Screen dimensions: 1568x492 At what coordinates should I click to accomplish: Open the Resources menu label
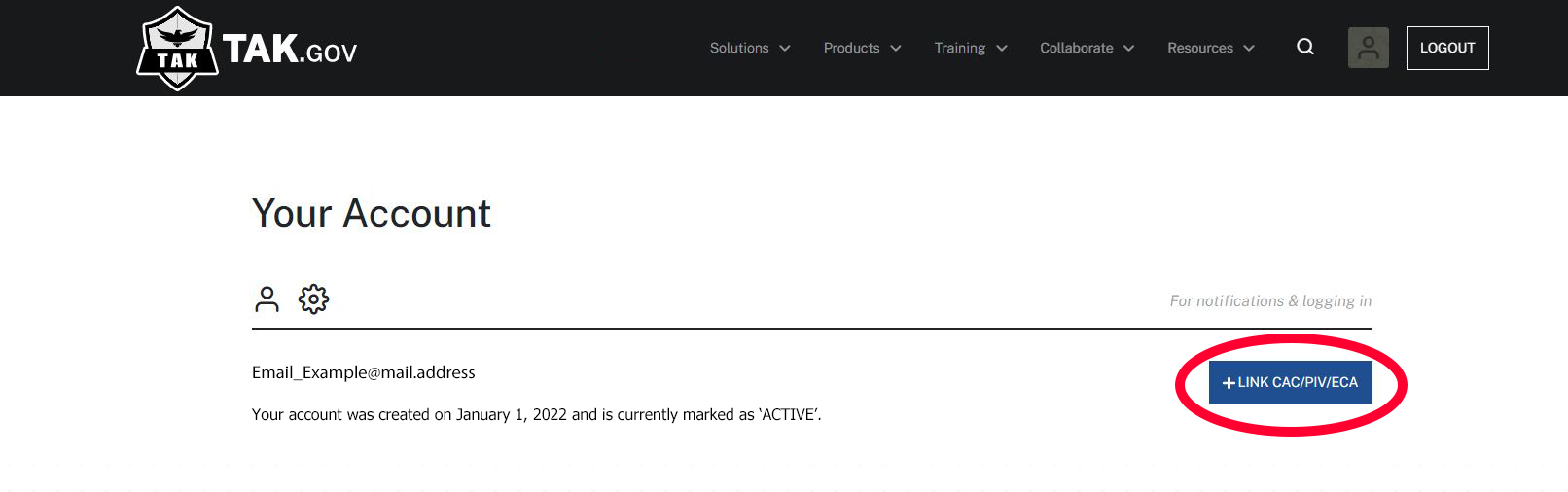tap(1199, 48)
